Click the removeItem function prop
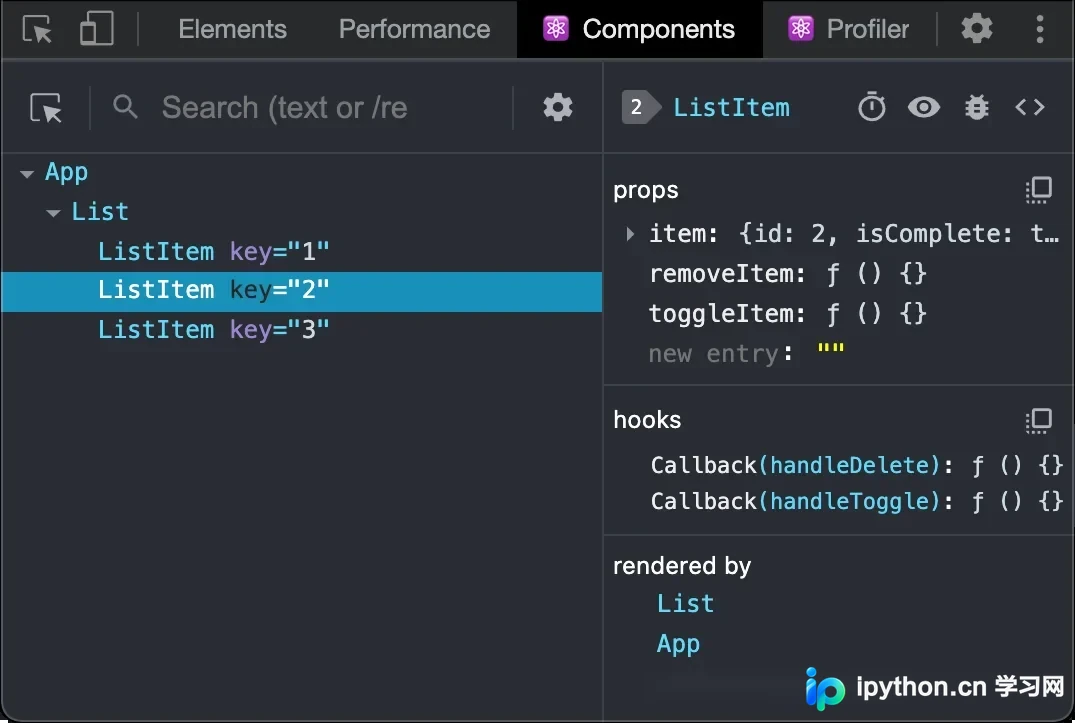This screenshot has width=1075, height=723. (788, 274)
